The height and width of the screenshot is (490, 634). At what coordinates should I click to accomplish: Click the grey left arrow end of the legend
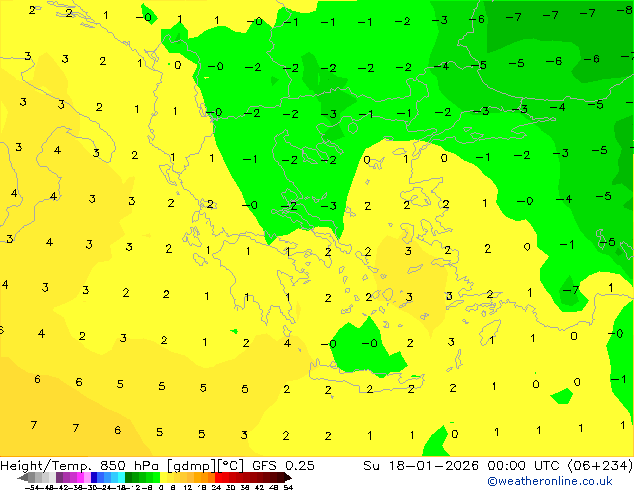tap(23, 477)
